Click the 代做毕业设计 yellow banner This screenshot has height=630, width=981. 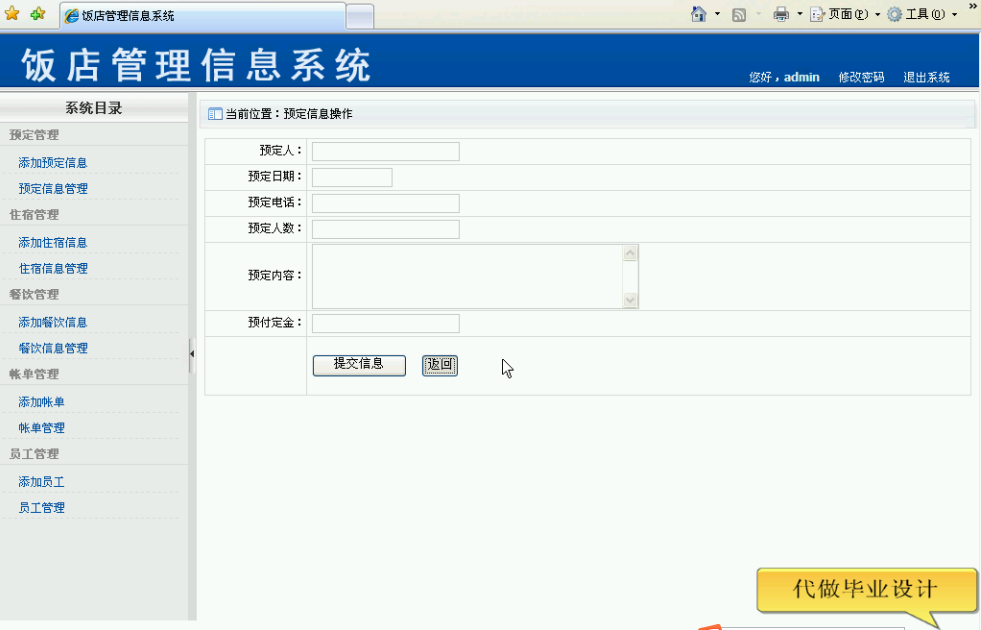(867, 589)
